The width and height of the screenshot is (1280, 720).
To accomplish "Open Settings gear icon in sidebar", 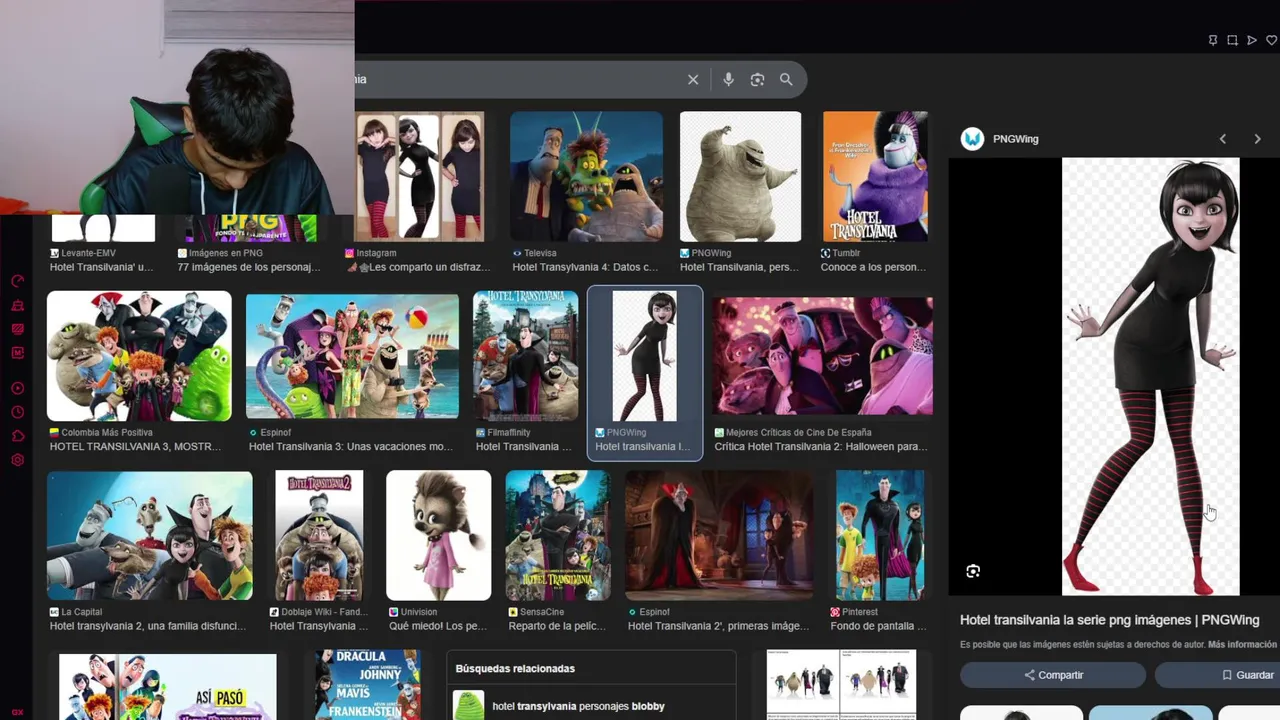I will pyautogui.click(x=17, y=460).
